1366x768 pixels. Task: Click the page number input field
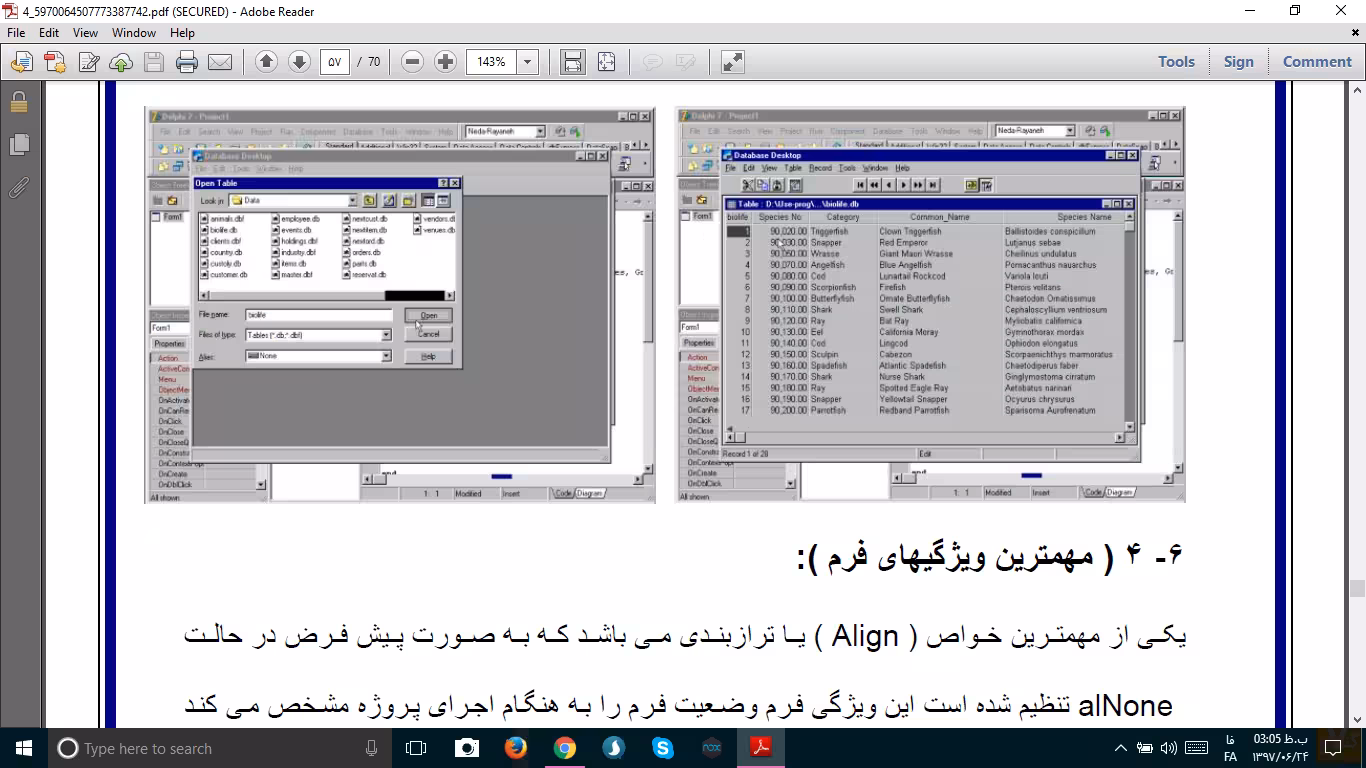(335, 62)
